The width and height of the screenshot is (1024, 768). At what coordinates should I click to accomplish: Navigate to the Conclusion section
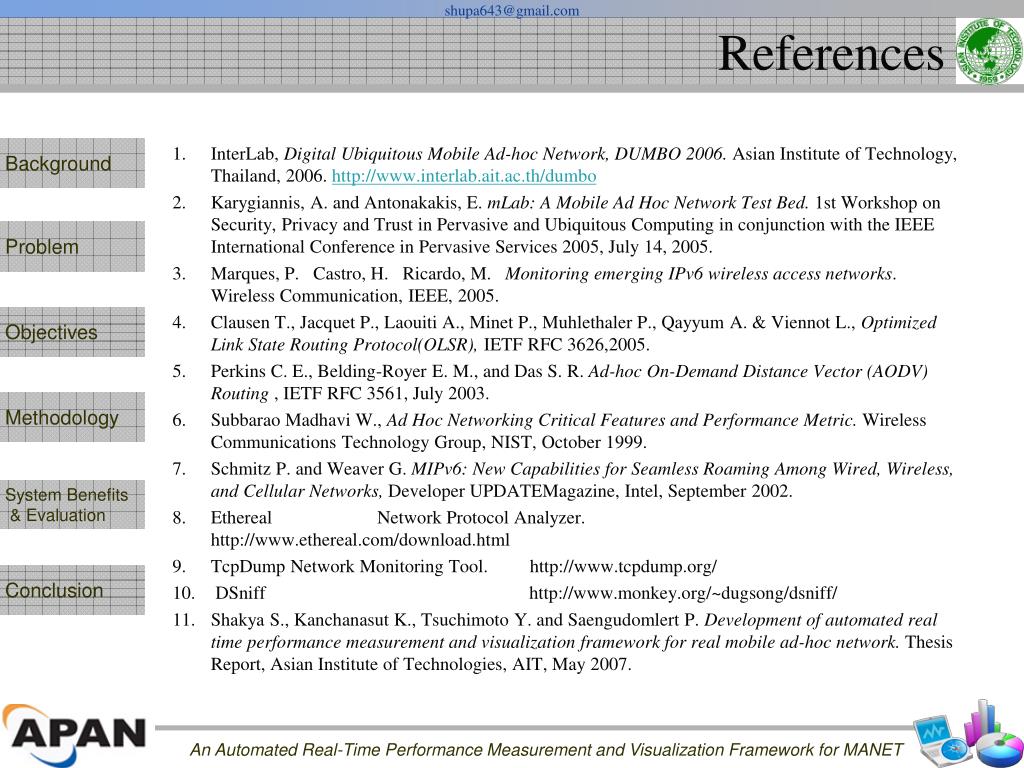(x=72, y=590)
